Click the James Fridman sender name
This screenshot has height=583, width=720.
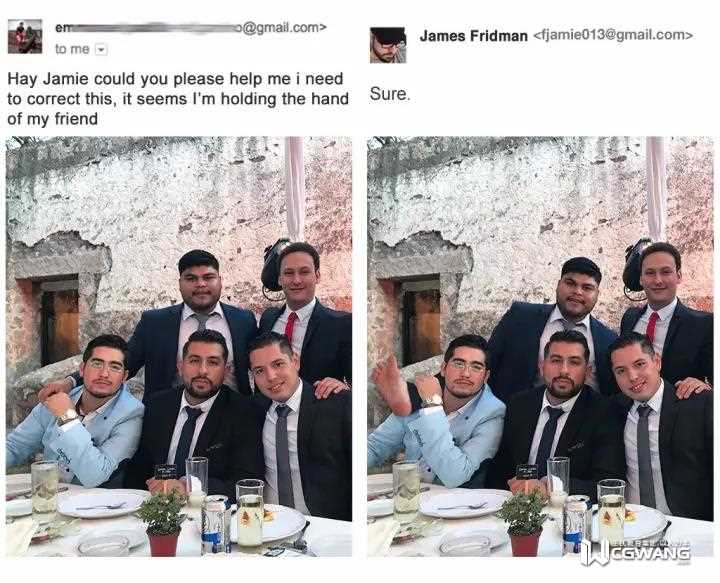coord(473,36)
